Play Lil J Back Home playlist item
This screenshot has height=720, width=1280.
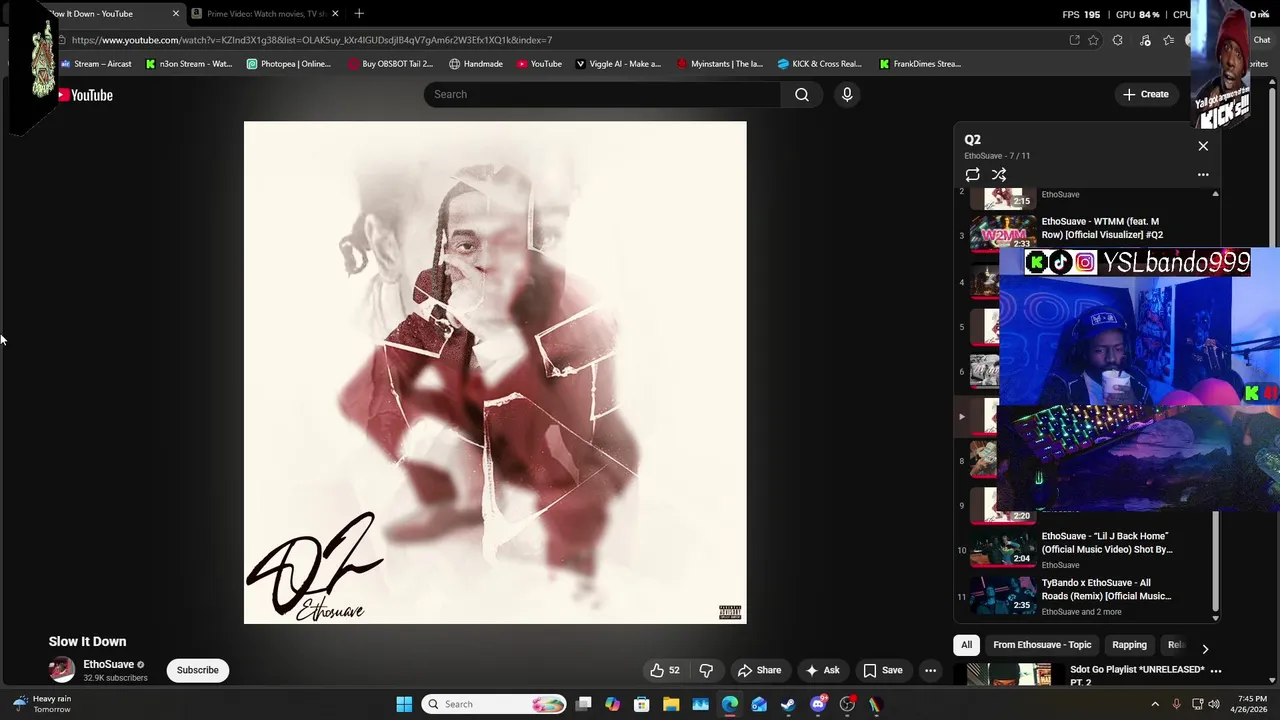click(x=1085, y=550)
